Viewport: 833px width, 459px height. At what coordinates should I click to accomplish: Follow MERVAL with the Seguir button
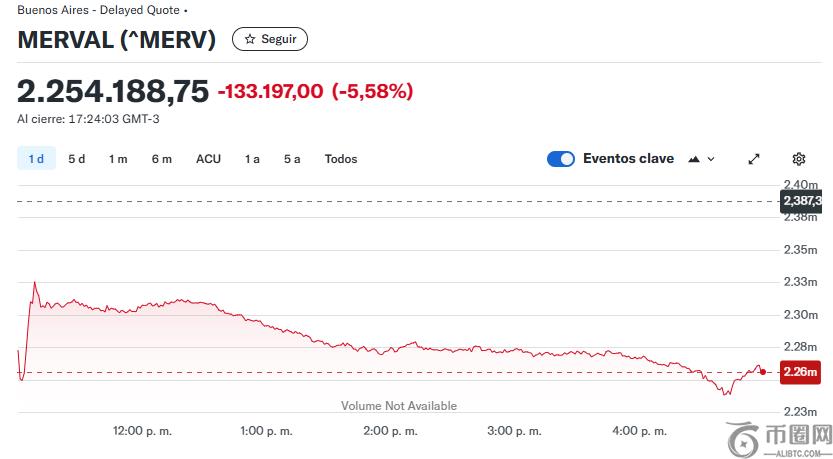click(270, 39)
